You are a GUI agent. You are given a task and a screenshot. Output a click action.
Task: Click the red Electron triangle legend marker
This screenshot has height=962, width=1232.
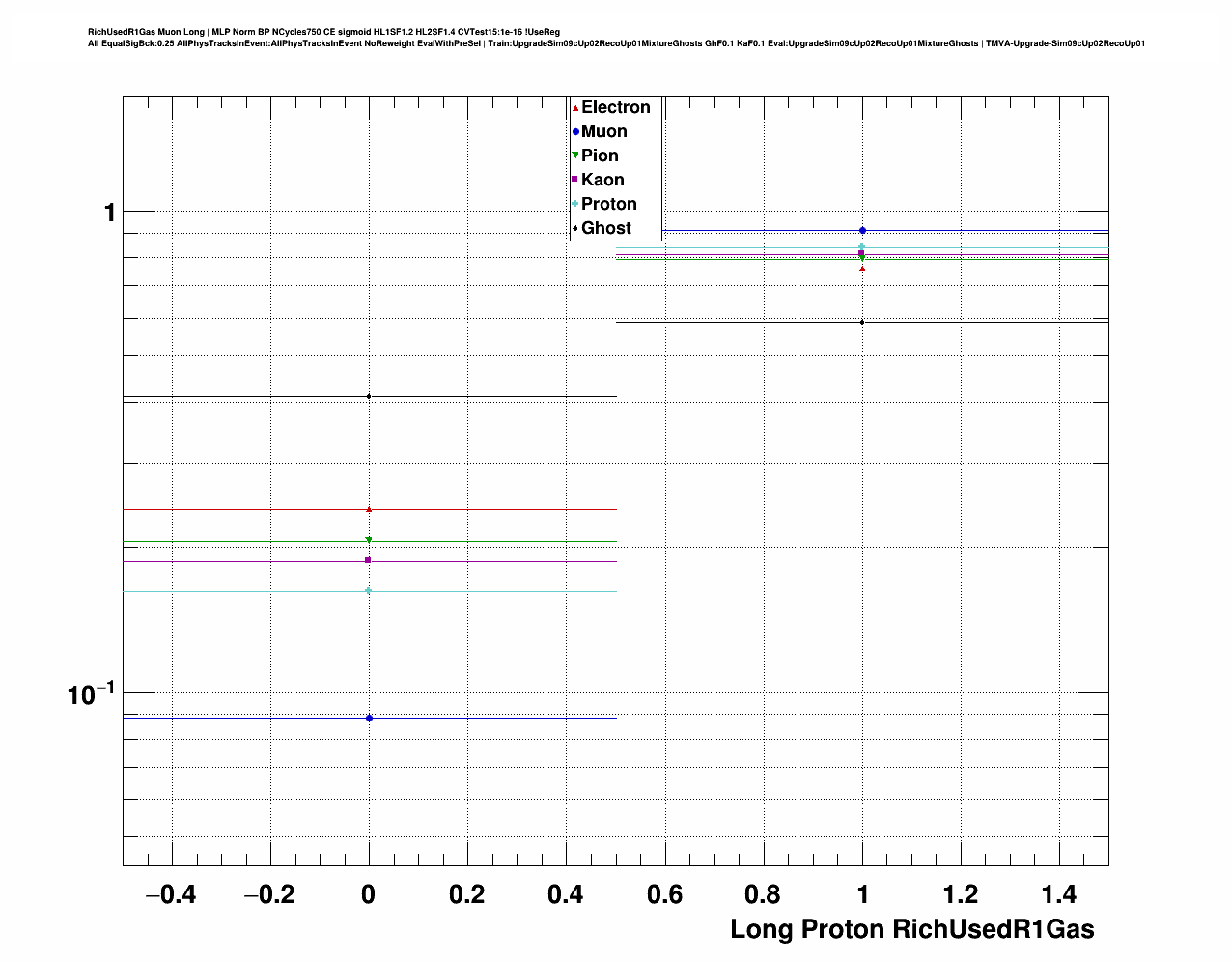tap(575, 108)
